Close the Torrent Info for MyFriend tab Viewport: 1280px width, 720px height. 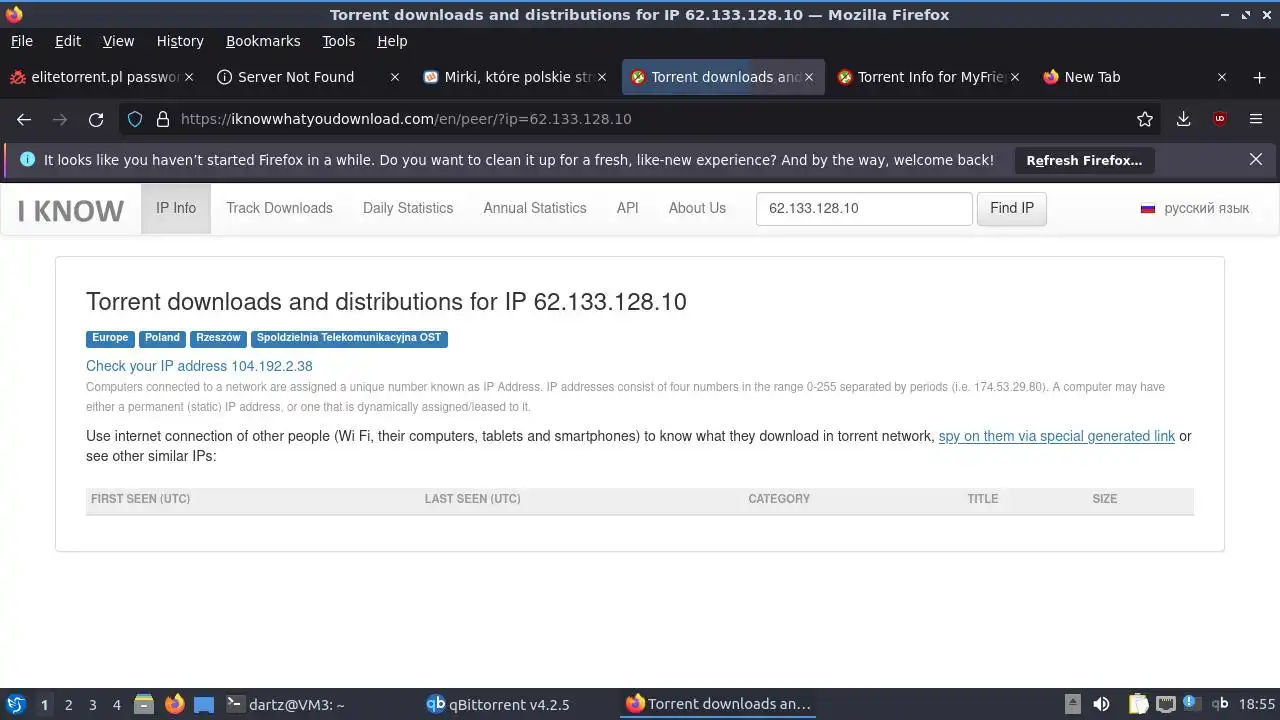[x=1015, y=77]
